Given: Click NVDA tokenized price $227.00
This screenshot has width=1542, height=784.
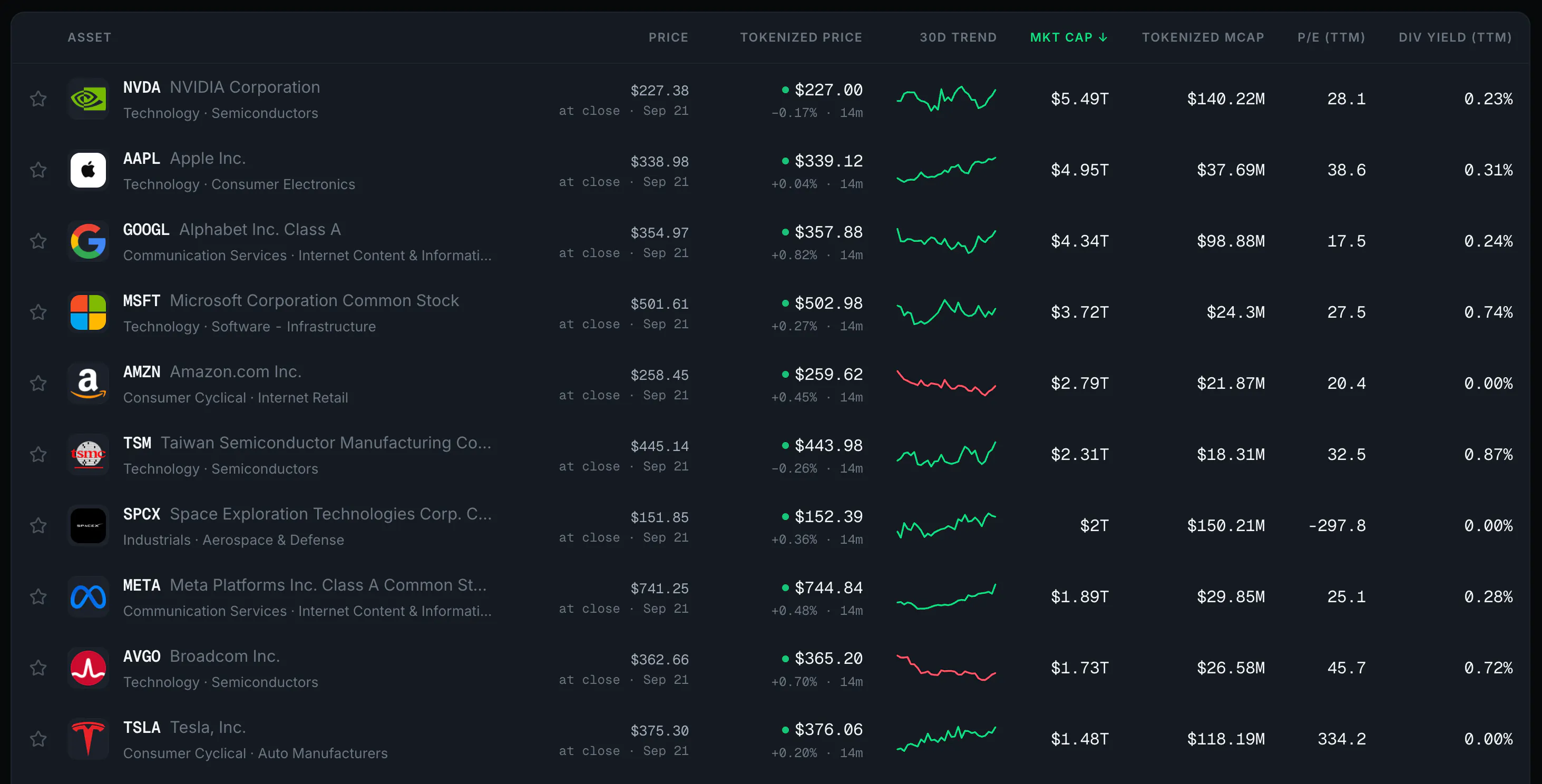Looking at the screenshot, I should pos(828,91).
